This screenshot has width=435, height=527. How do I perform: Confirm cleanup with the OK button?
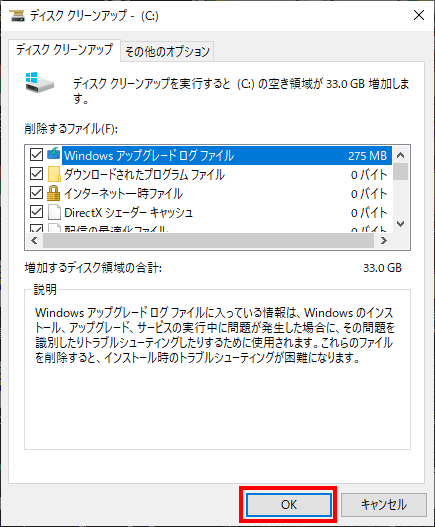pos(289,504)
